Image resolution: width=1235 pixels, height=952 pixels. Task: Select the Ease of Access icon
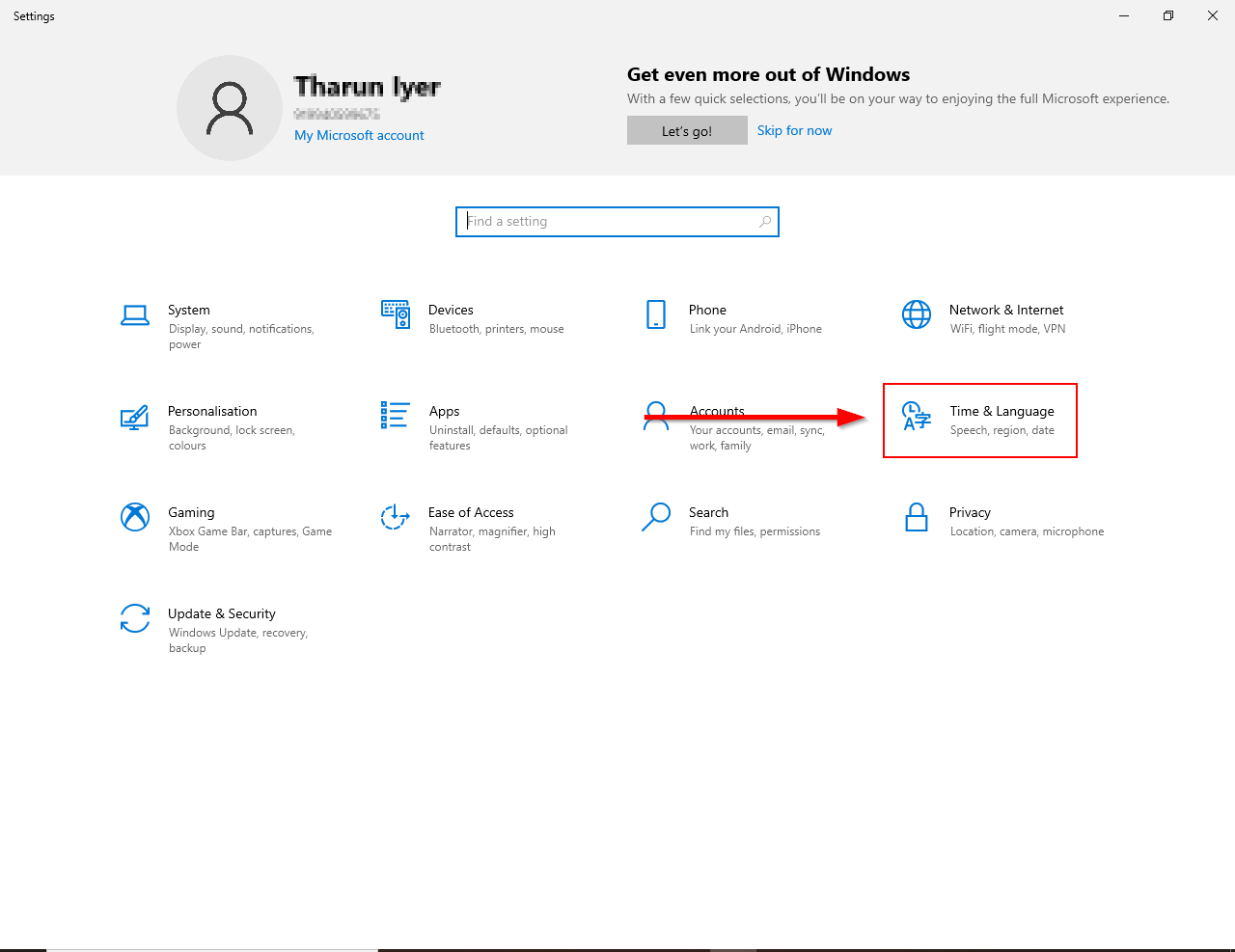[396, 517]
